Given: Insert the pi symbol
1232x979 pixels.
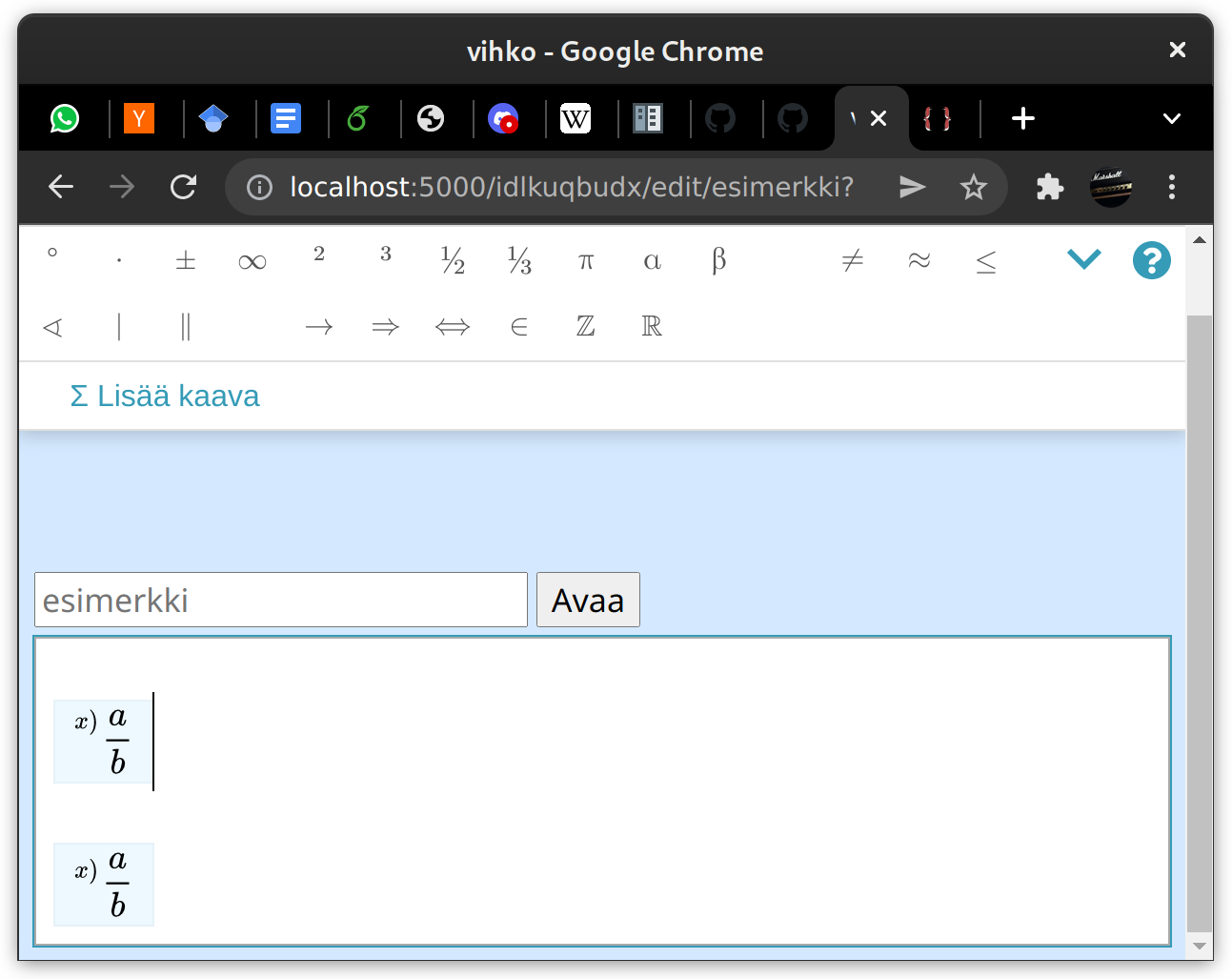Looking at the screenshot, I should (585, 259).
